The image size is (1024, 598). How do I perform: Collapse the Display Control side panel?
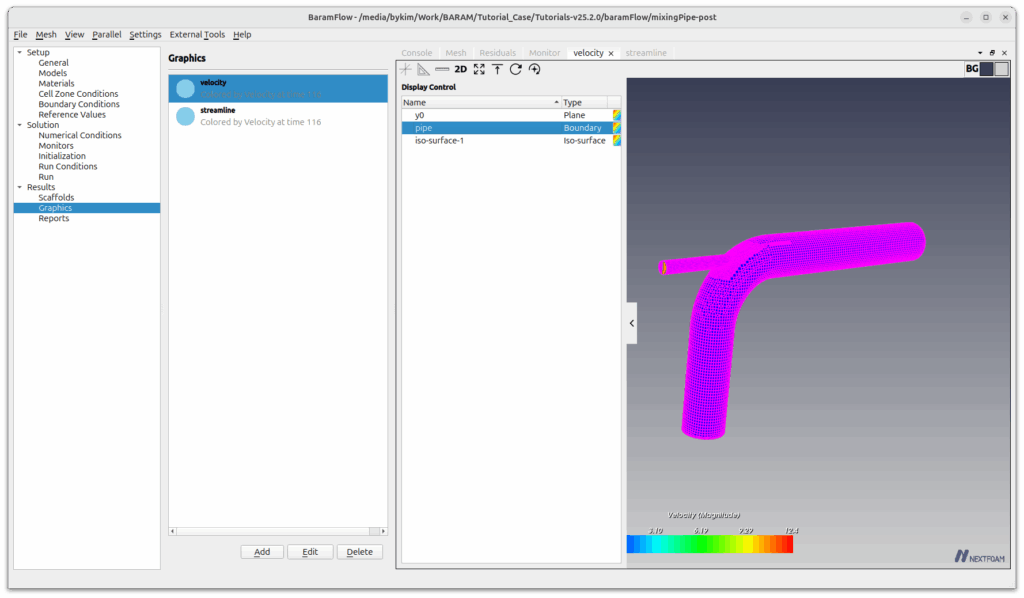point(632,323)
